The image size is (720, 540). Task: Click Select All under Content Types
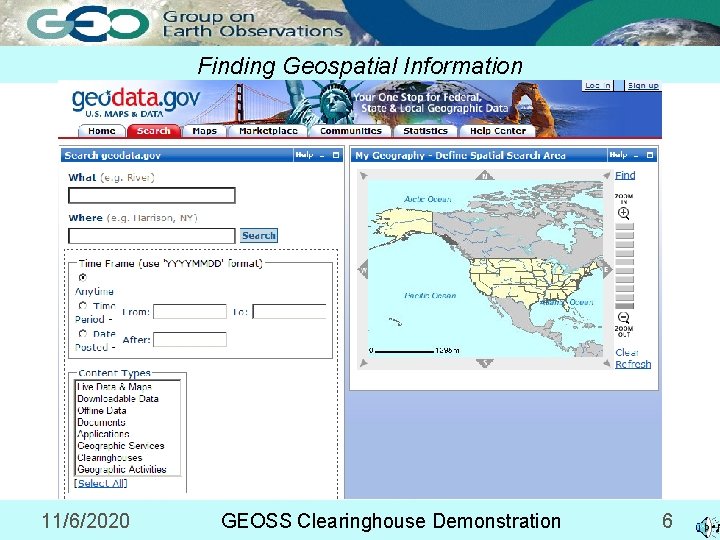101,483
